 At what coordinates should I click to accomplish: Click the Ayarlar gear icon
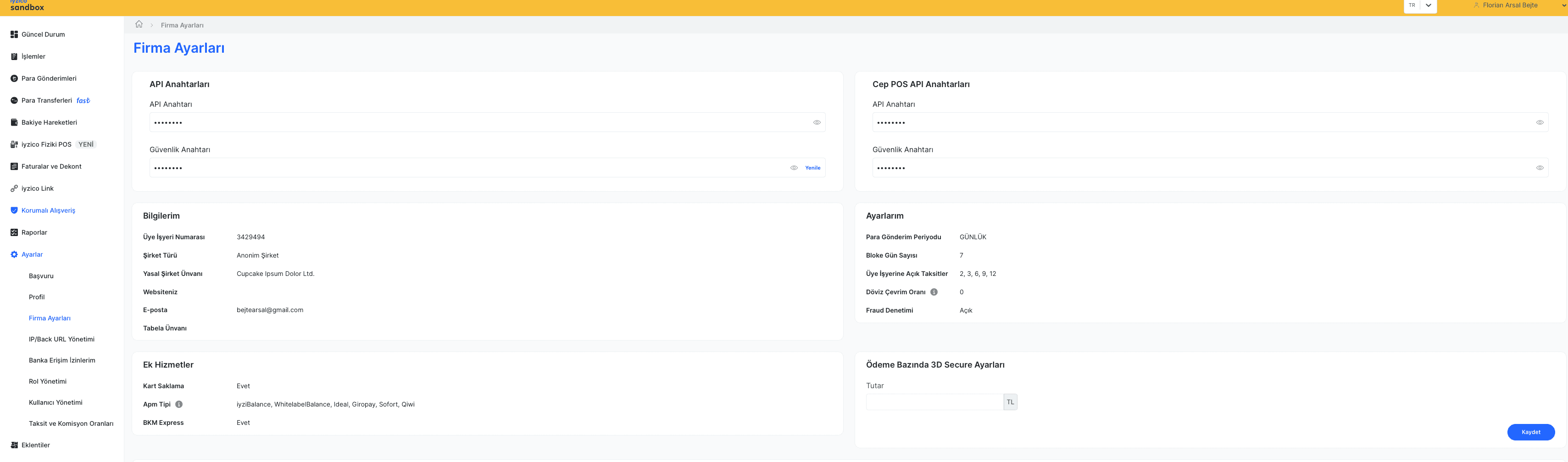[x=14, y=255]
